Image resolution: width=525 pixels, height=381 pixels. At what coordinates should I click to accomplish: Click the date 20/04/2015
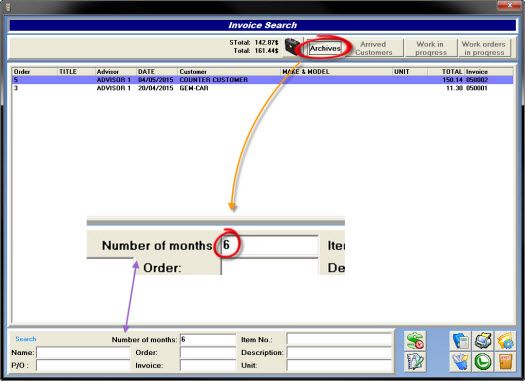(156, 88)
